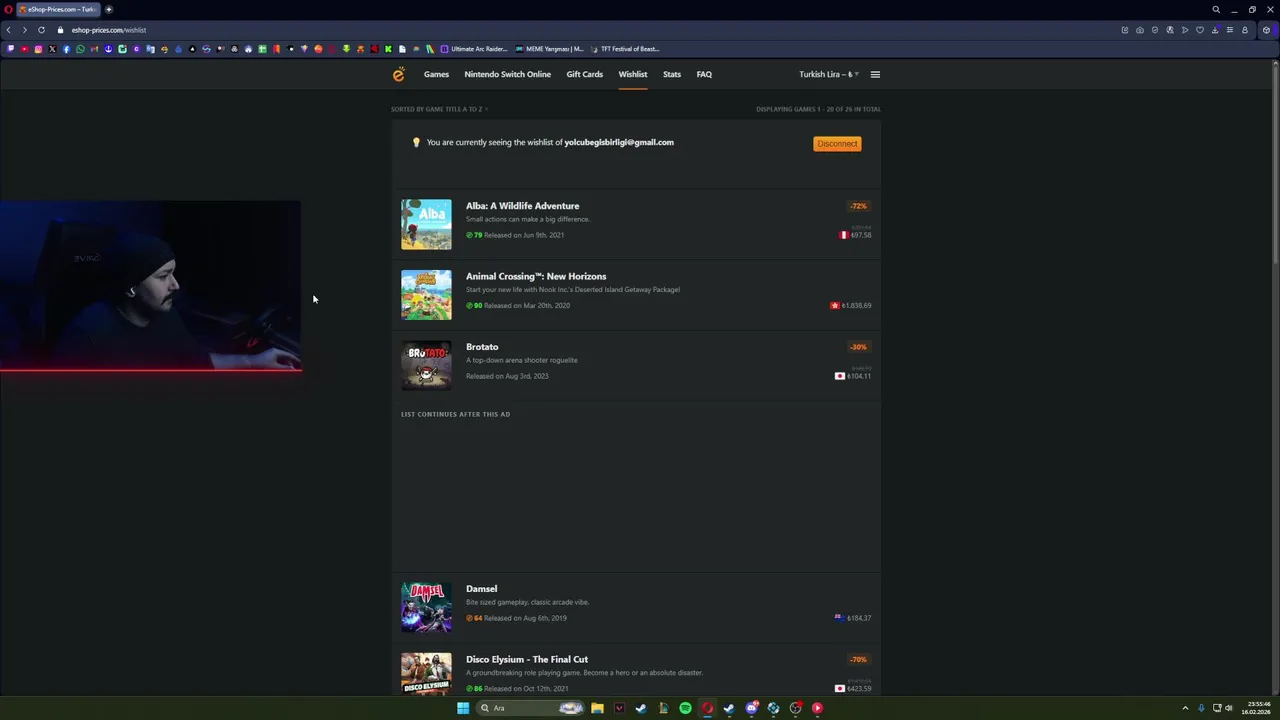This screenshot has height=720, width=1280.
Task: Open the Damsel game link
Action: [481, 589]
